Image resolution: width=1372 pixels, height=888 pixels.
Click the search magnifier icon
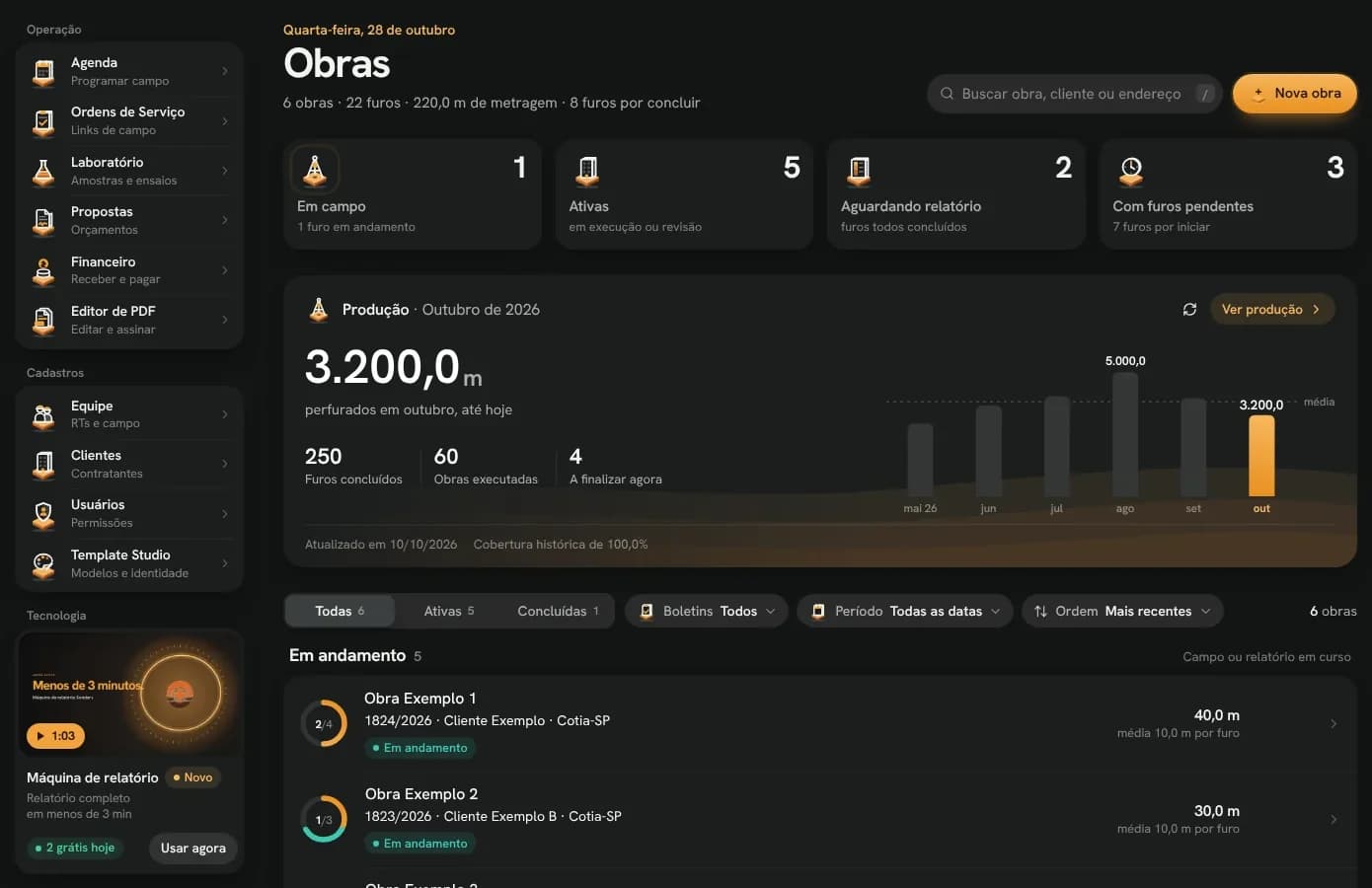pyautogui.click(x=947, y=94)
